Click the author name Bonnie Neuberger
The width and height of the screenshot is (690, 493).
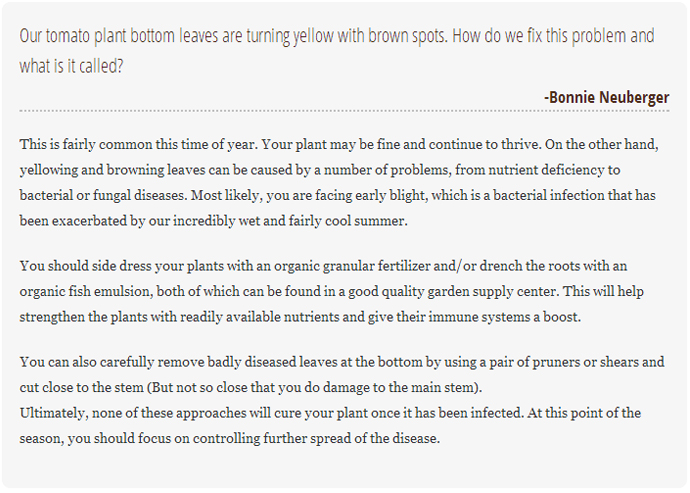pos(606,97)
